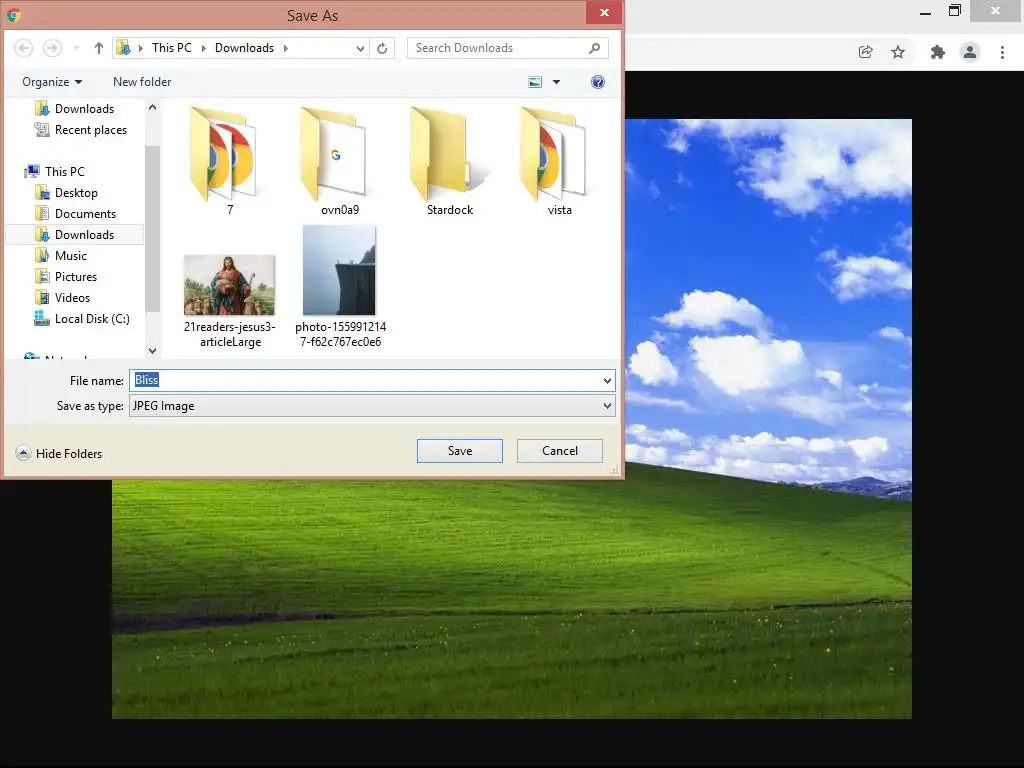Open the Help icon

point(598,82)
